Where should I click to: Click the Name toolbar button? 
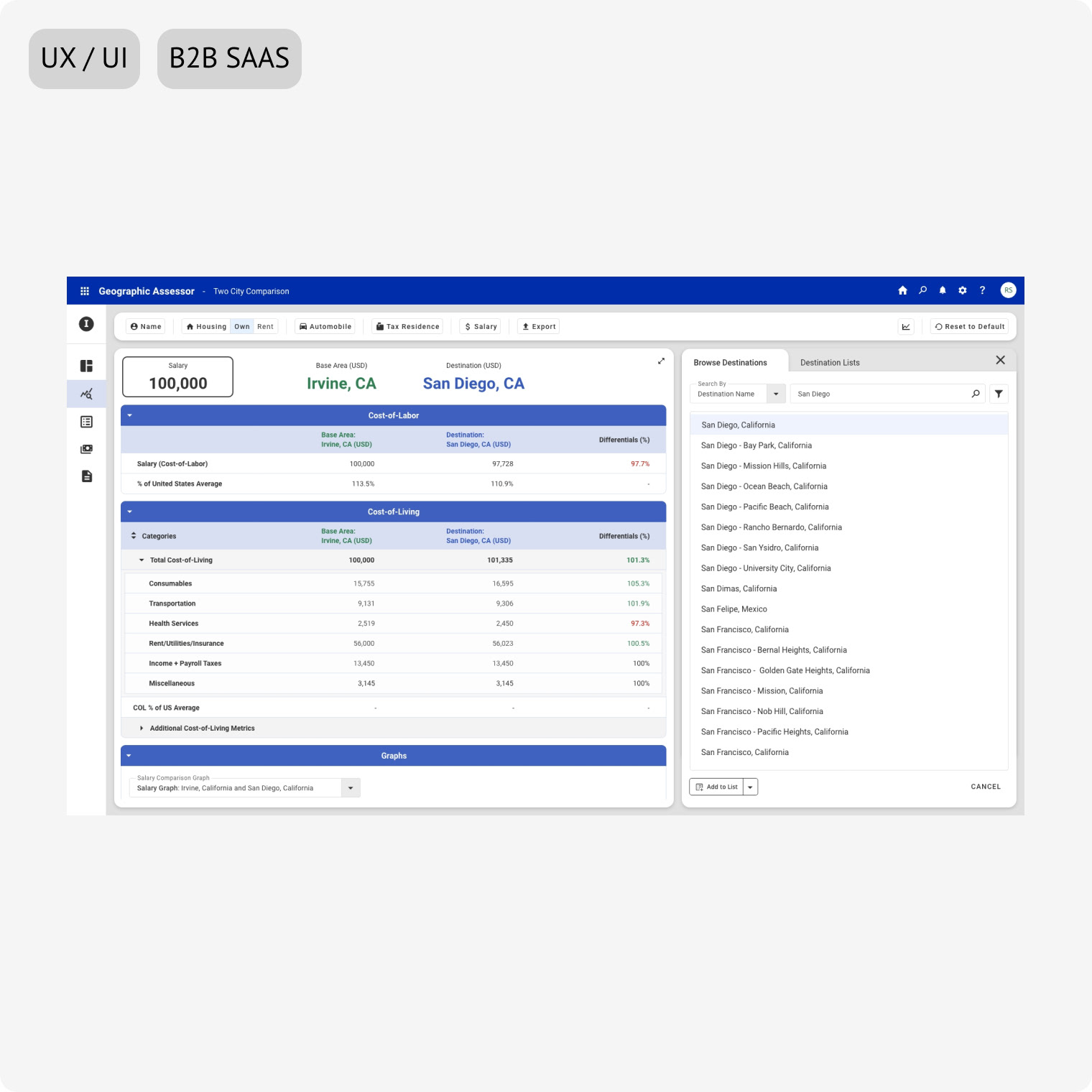[146, 326]
